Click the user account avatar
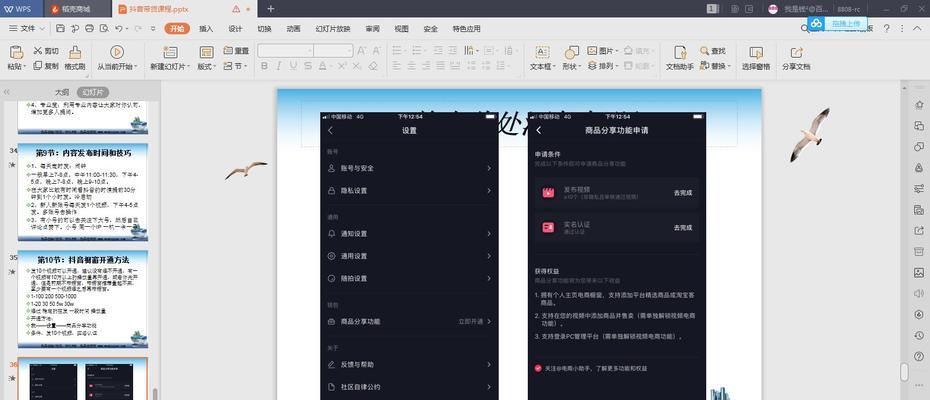Viewport: 930px width, 400px height. pyautogui.click(x=773, y=9)
